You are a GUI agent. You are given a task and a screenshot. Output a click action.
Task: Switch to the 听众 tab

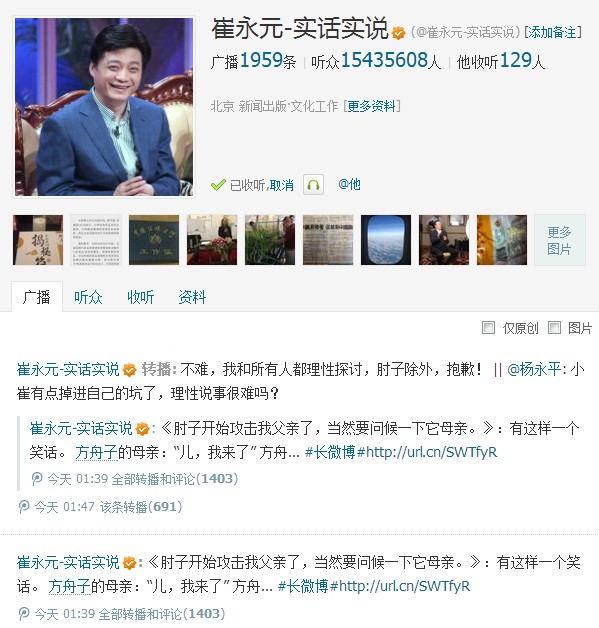coord(88,297)
